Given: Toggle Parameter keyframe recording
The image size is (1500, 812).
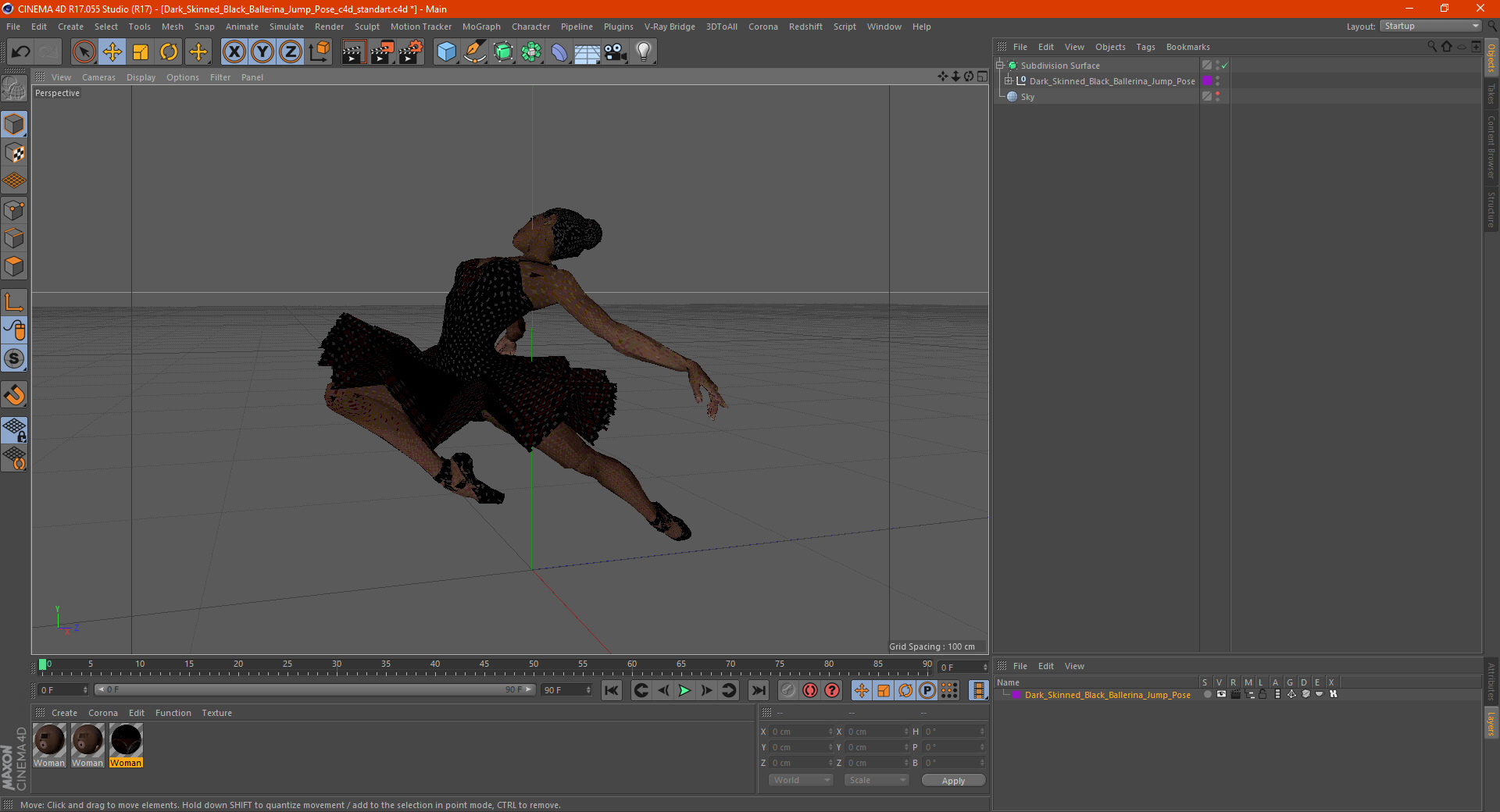Looking at the screenshot, I should pos(927,690).
